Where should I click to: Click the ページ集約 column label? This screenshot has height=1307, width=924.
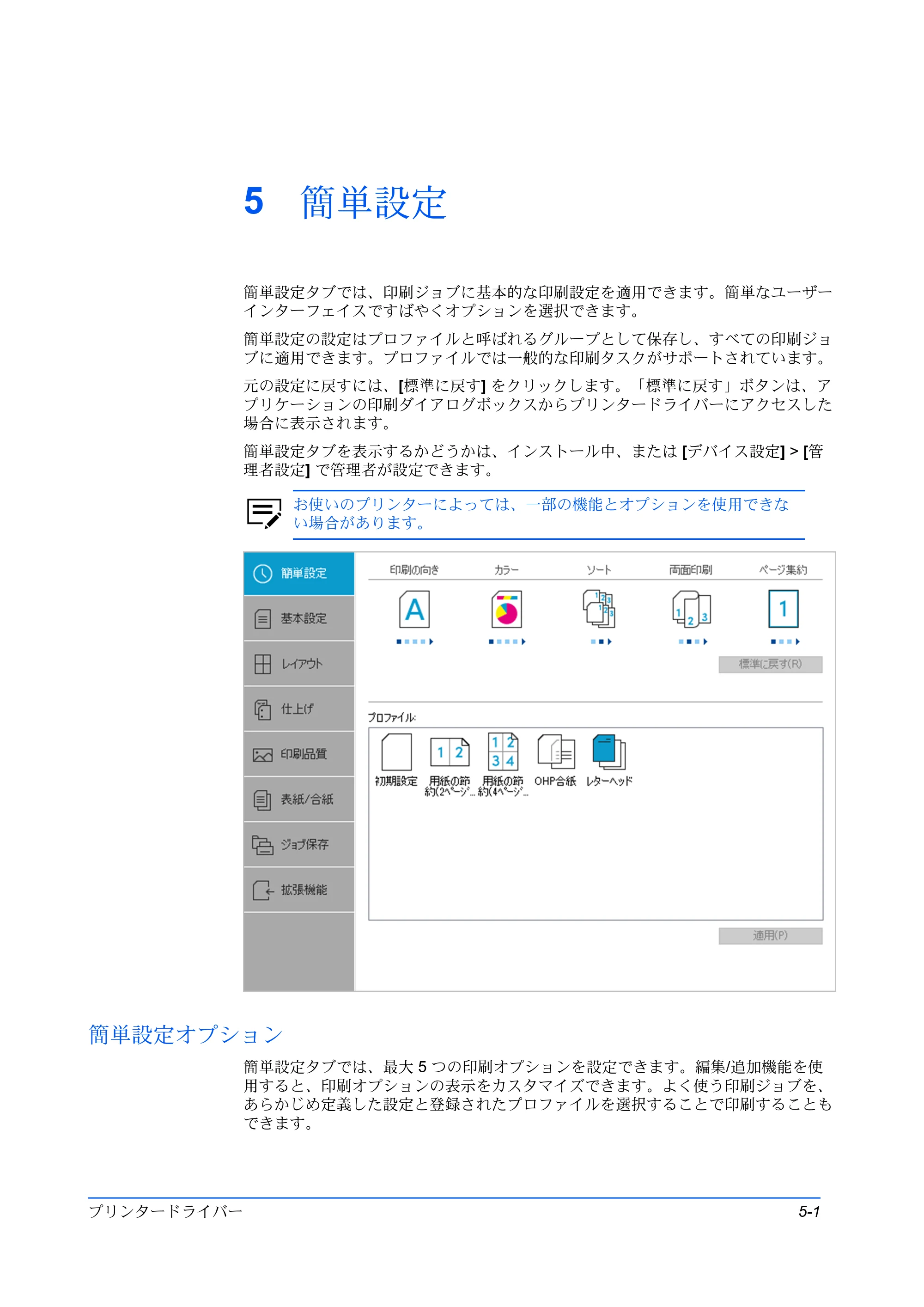click(x=783, y=569)
